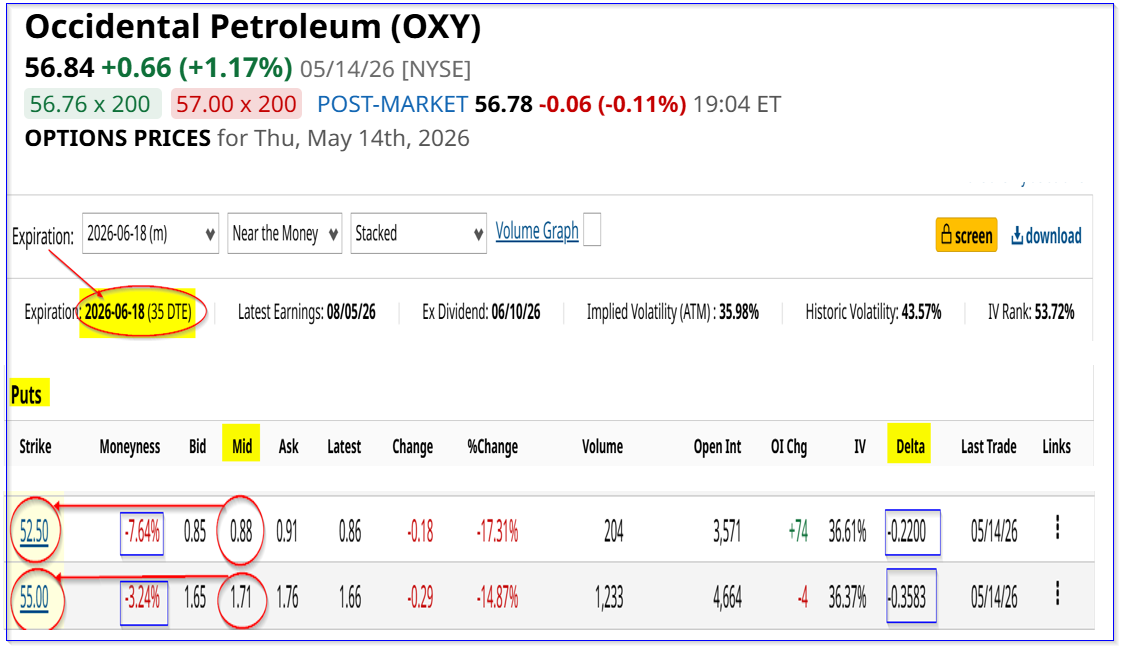Sort by the Open Int column header

[x=717, y=446]
